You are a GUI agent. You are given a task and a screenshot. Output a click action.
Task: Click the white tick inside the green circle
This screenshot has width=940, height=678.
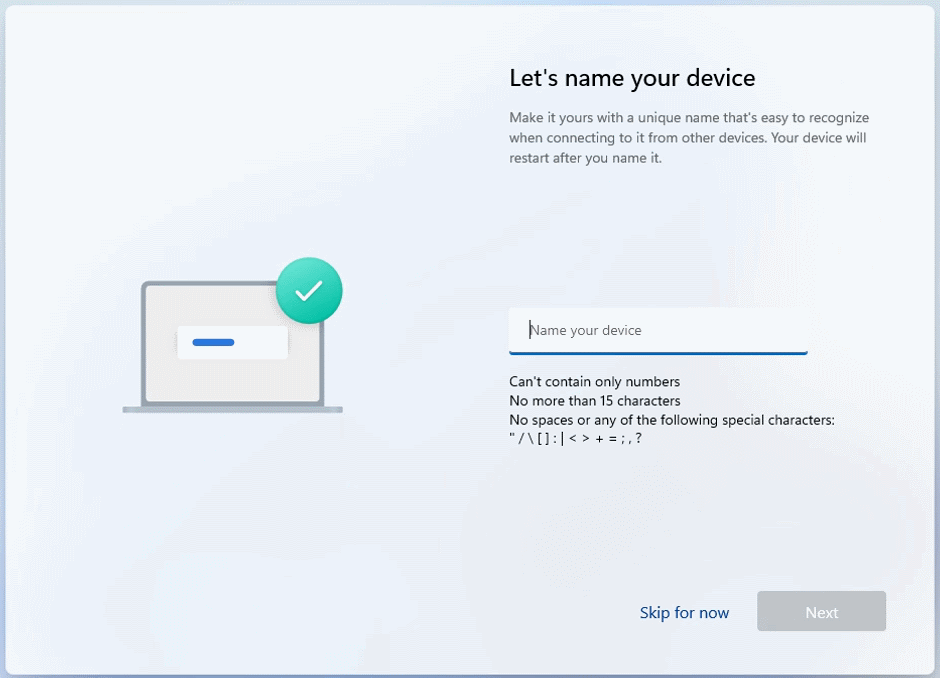tap(309, 290)
